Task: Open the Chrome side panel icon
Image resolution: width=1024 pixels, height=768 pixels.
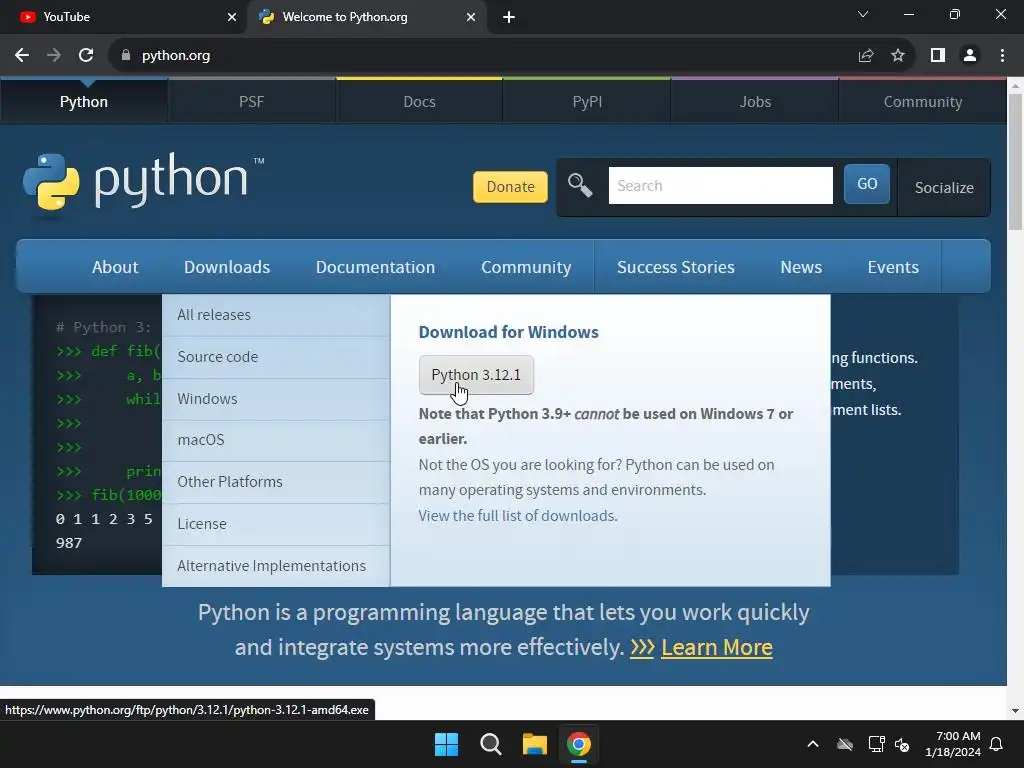Action: point(938,56)
